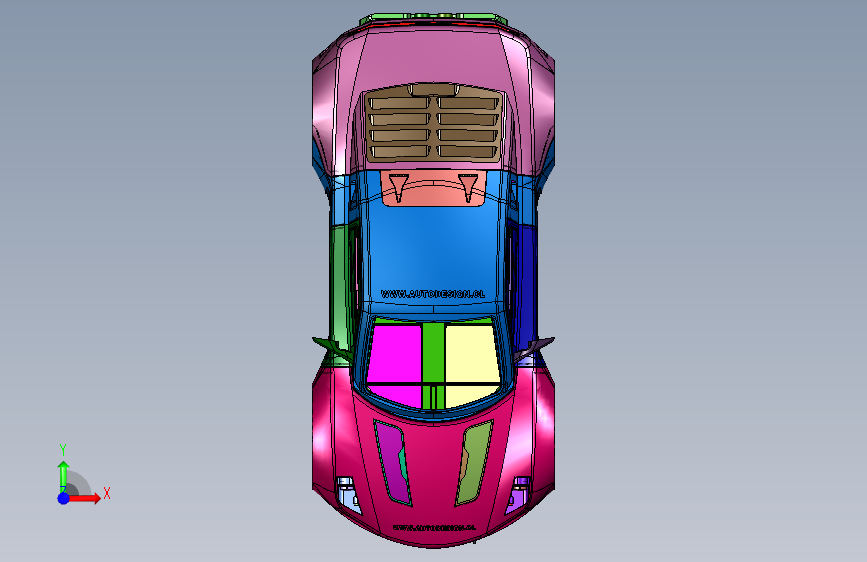The image size is (867, 562).
Task: Click the green Y axis arrow of the triad
Action: point(63,476)
